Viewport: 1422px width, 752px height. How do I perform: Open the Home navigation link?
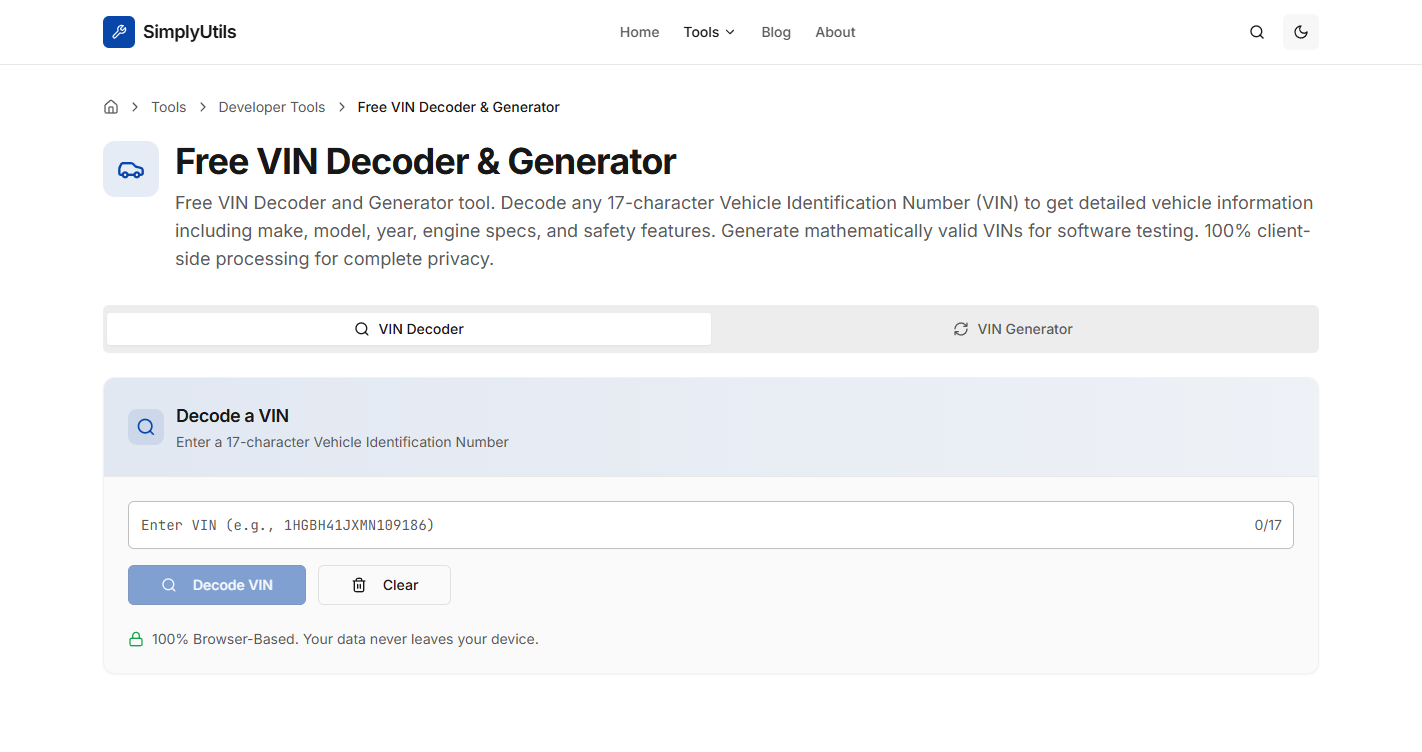tap(639, 32)
